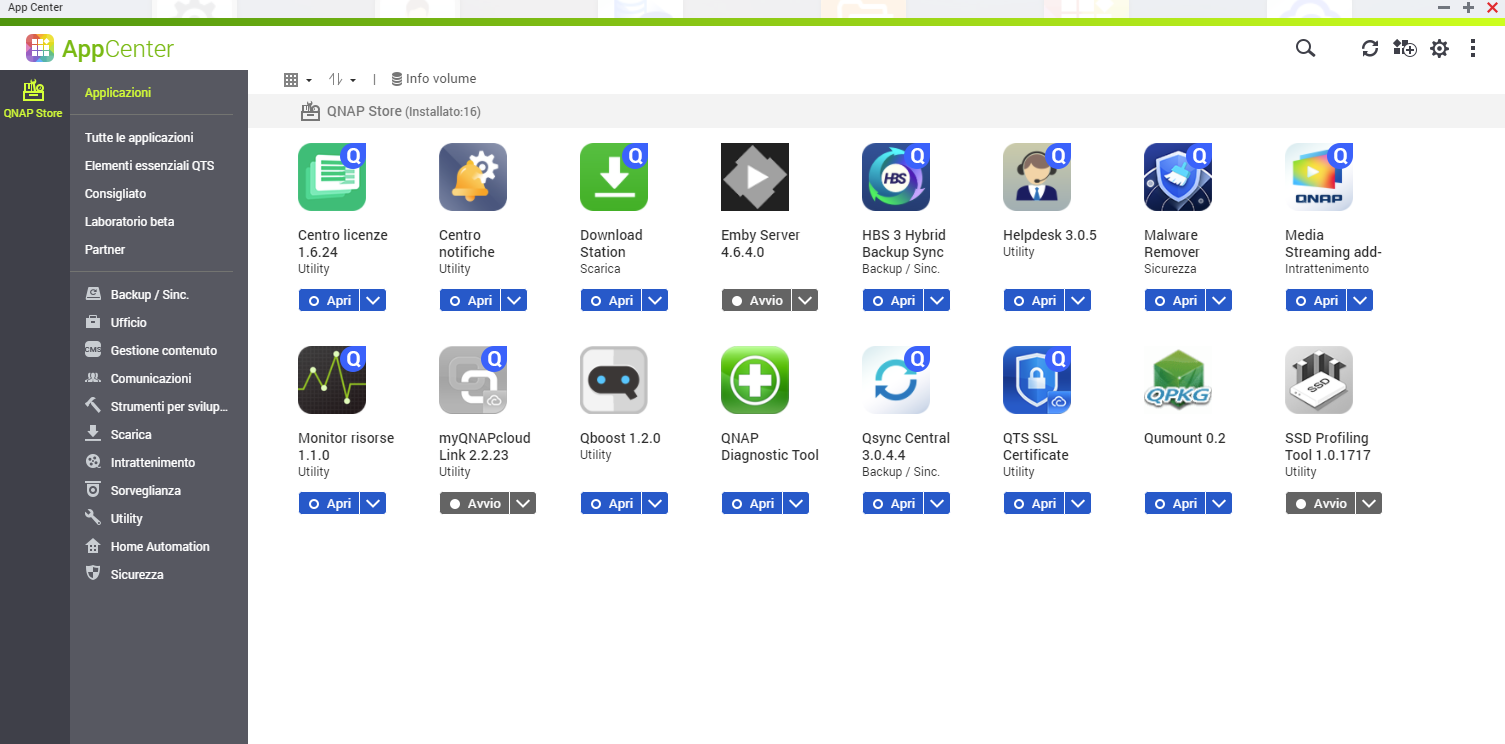The image size is (1505, 744).
Task: Click the Helpdesk app icon
Action: pos(1037,177)
